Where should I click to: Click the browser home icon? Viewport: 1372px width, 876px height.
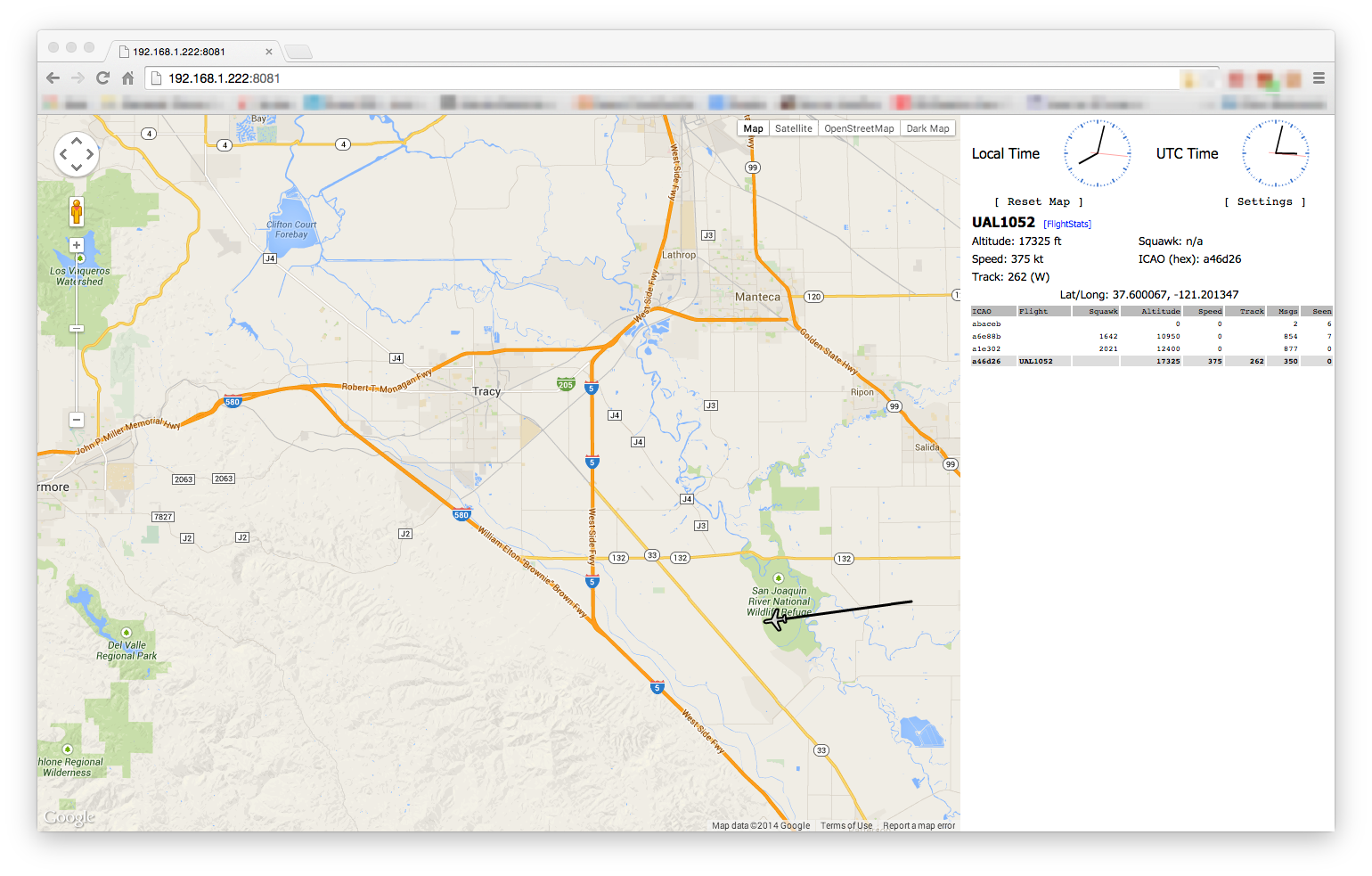coord(127,78)
